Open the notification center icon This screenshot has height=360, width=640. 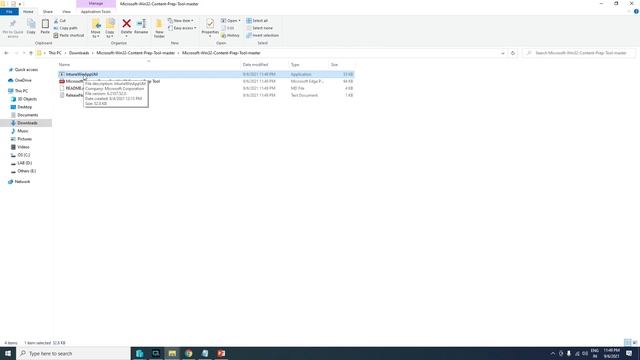click(x=629, y=353)
